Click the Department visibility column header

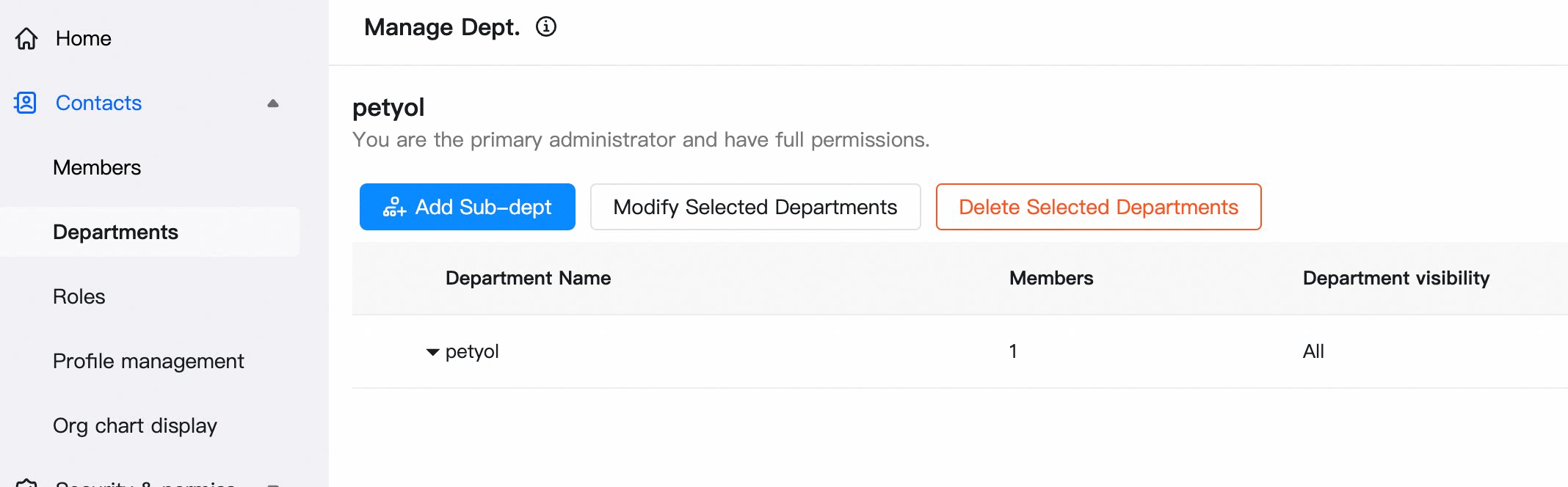(1396, 278)
